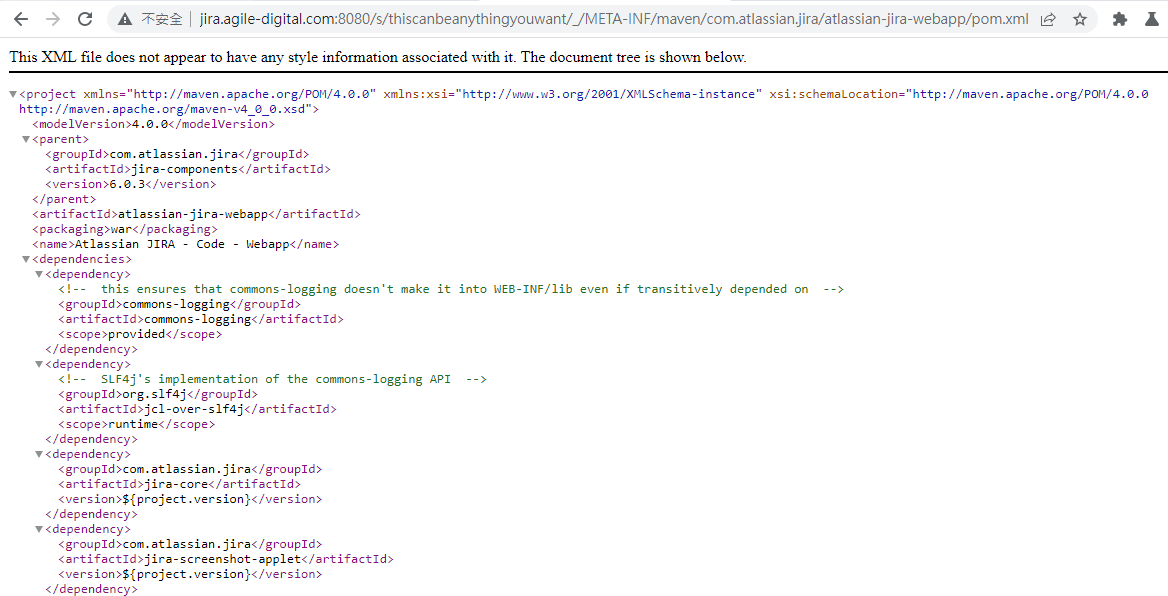Click the jira-screenshot-applet artifactId text
This screenshot has height=596, width=1168.
223,559
